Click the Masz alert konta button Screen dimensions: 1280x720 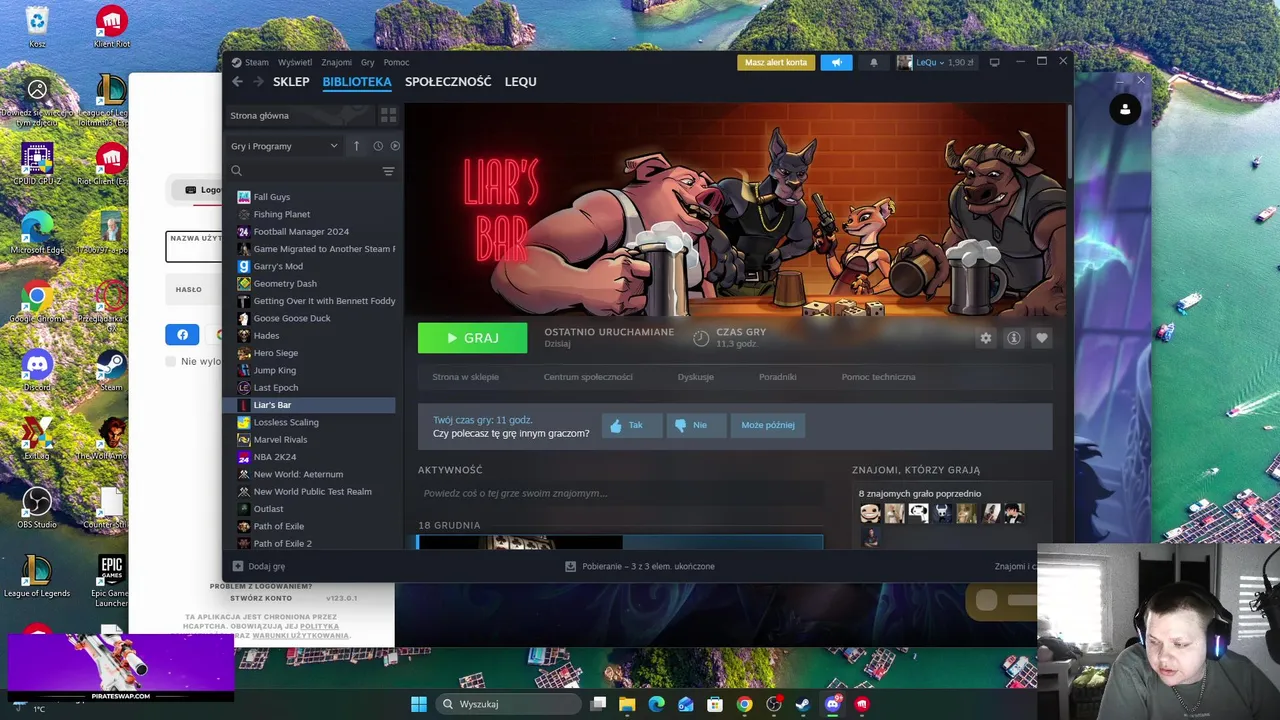pos(776,62)
